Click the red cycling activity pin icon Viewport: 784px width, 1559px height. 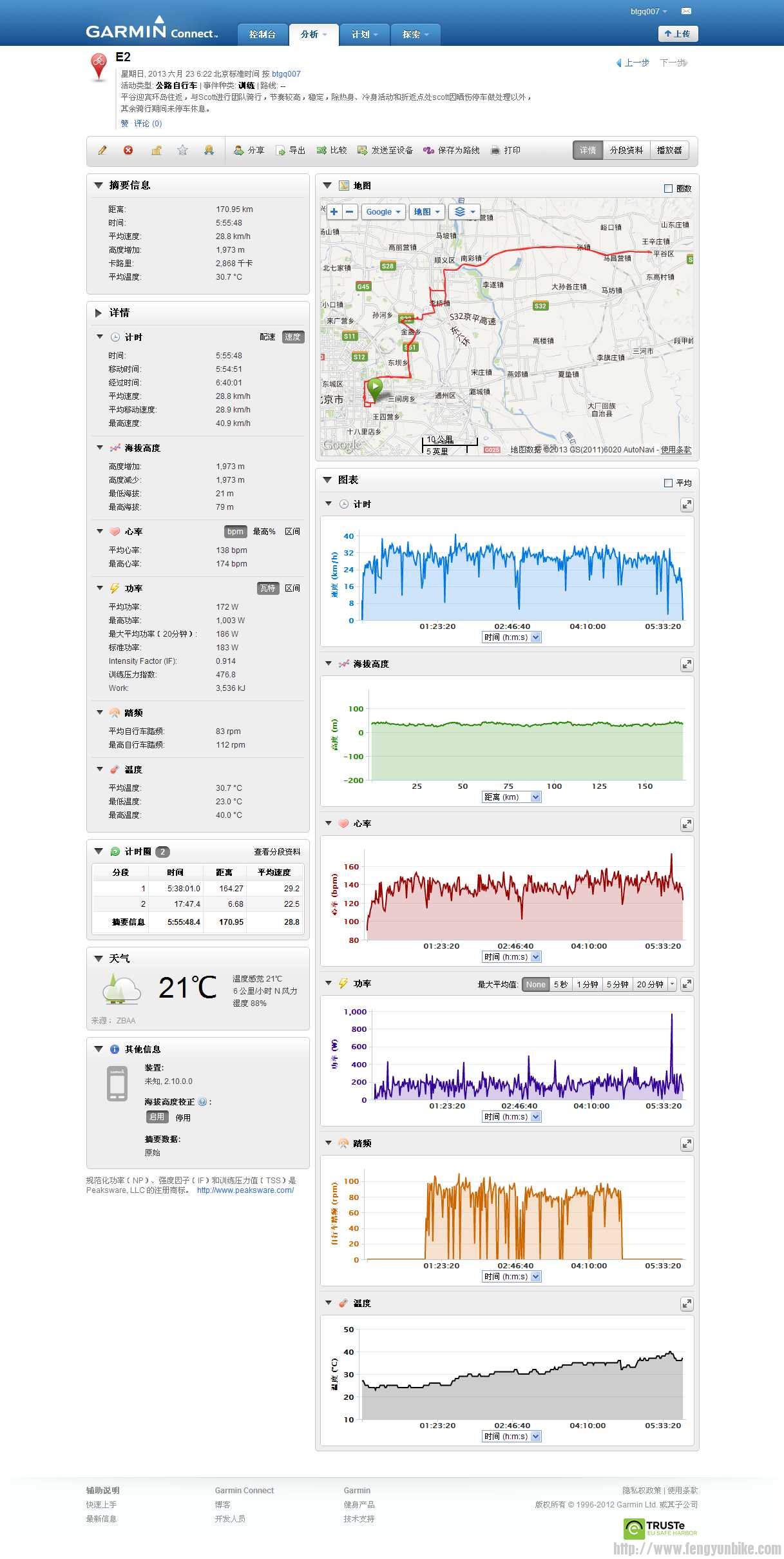pos(99,67)
